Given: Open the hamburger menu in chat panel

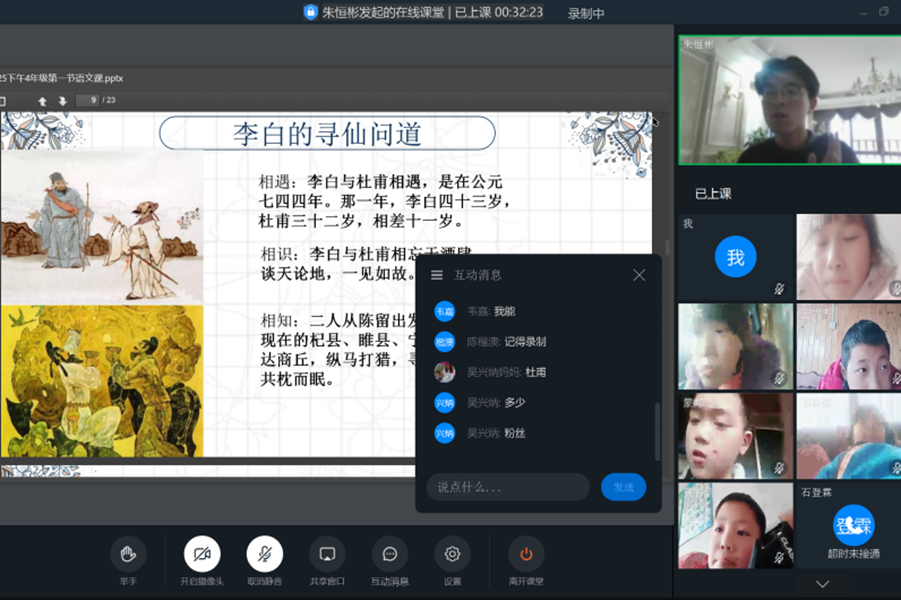Looking at the screenshot, I should (436, 275).
